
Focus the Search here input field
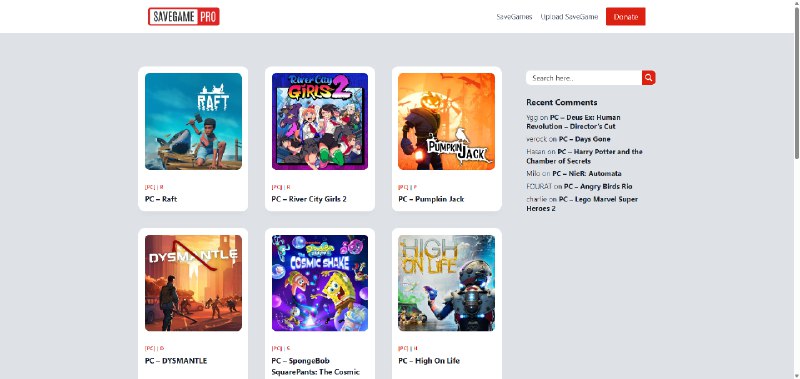click(584, 78)
